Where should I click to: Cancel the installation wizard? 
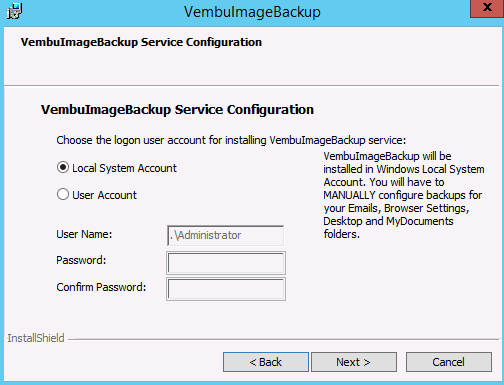click(449, 362)
